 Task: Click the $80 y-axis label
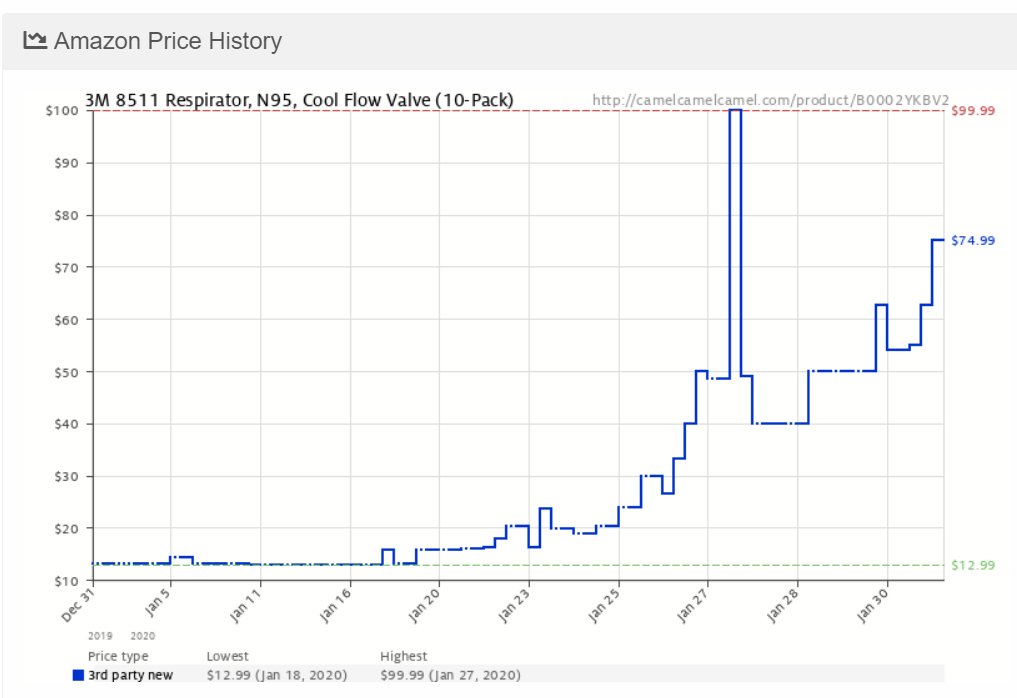(67, 215)
